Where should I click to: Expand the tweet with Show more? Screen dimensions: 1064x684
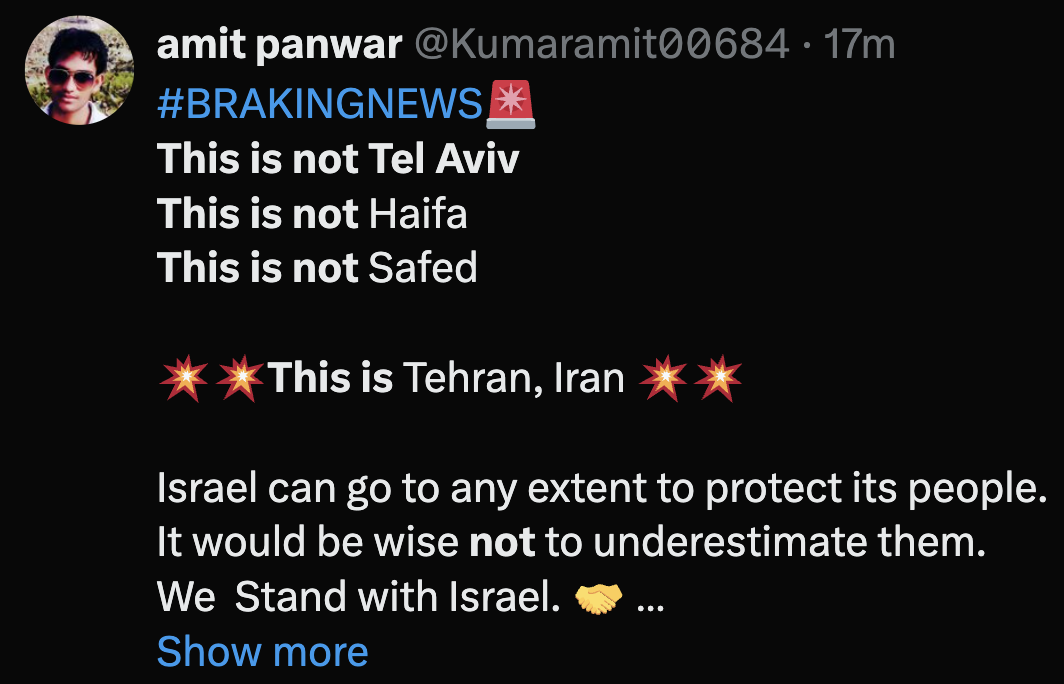pos(262,651)
